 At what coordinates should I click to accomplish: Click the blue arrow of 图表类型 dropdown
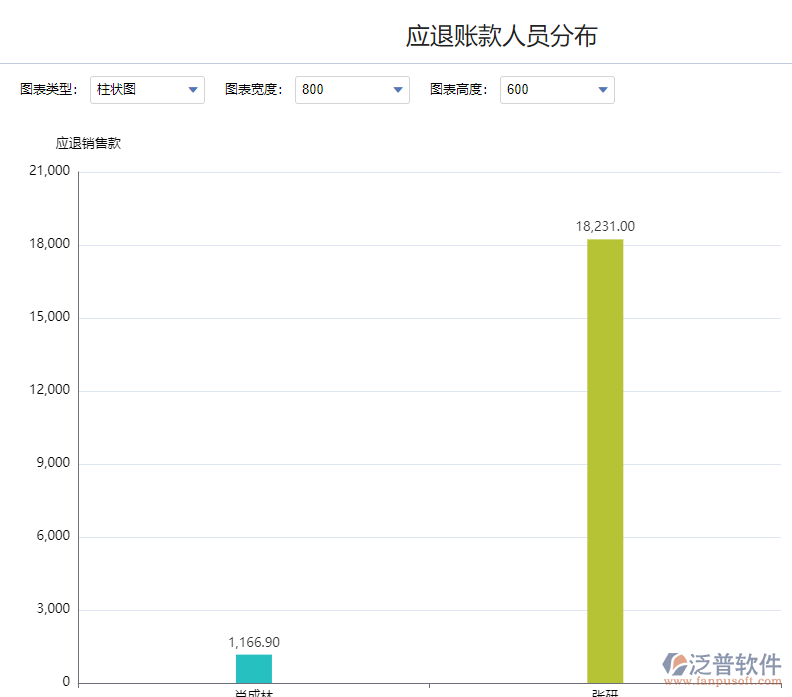tap(193, 90)
